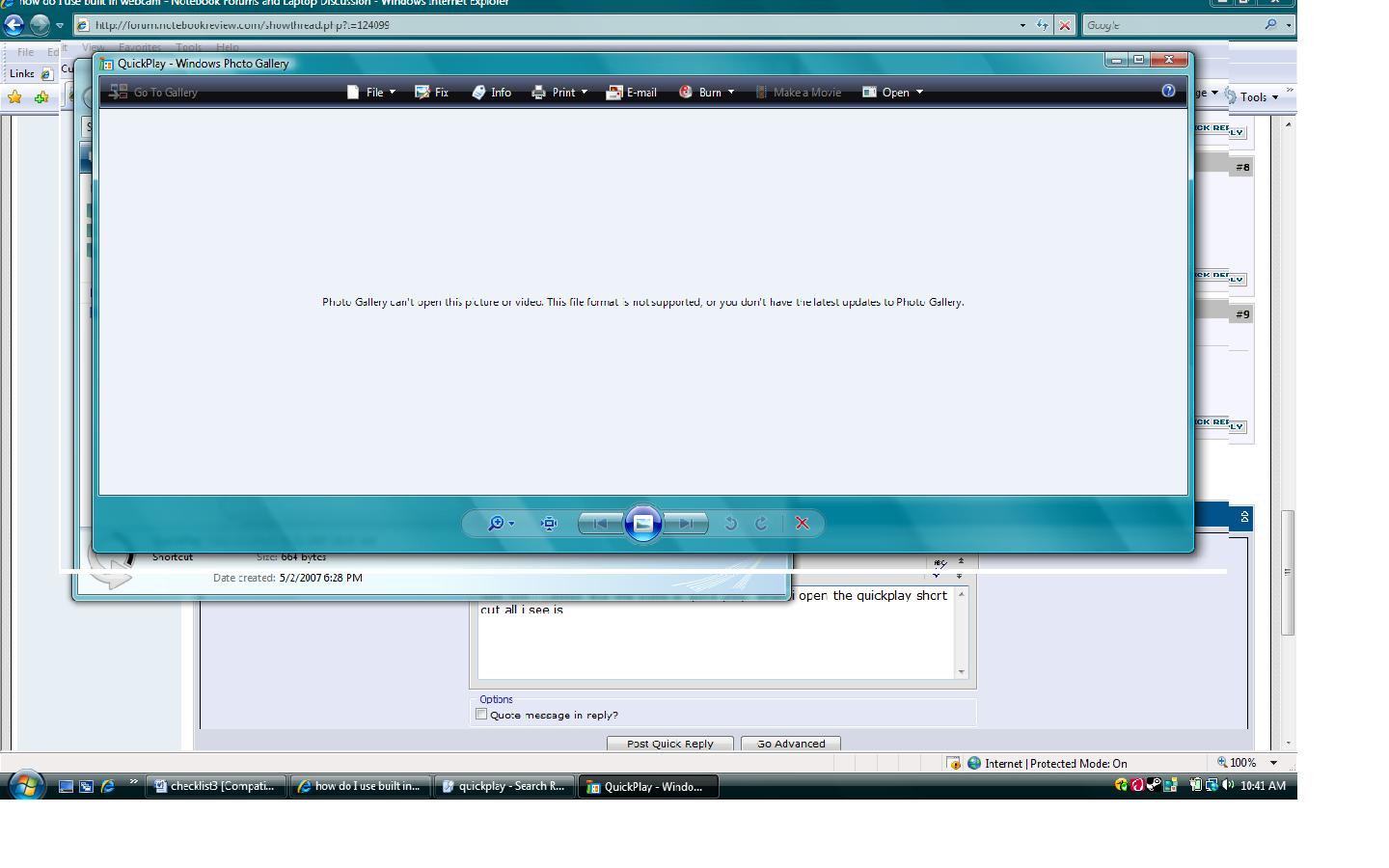Go to the previous picture
This screenshot has height=868, width=1389.
tap(600, 523)
